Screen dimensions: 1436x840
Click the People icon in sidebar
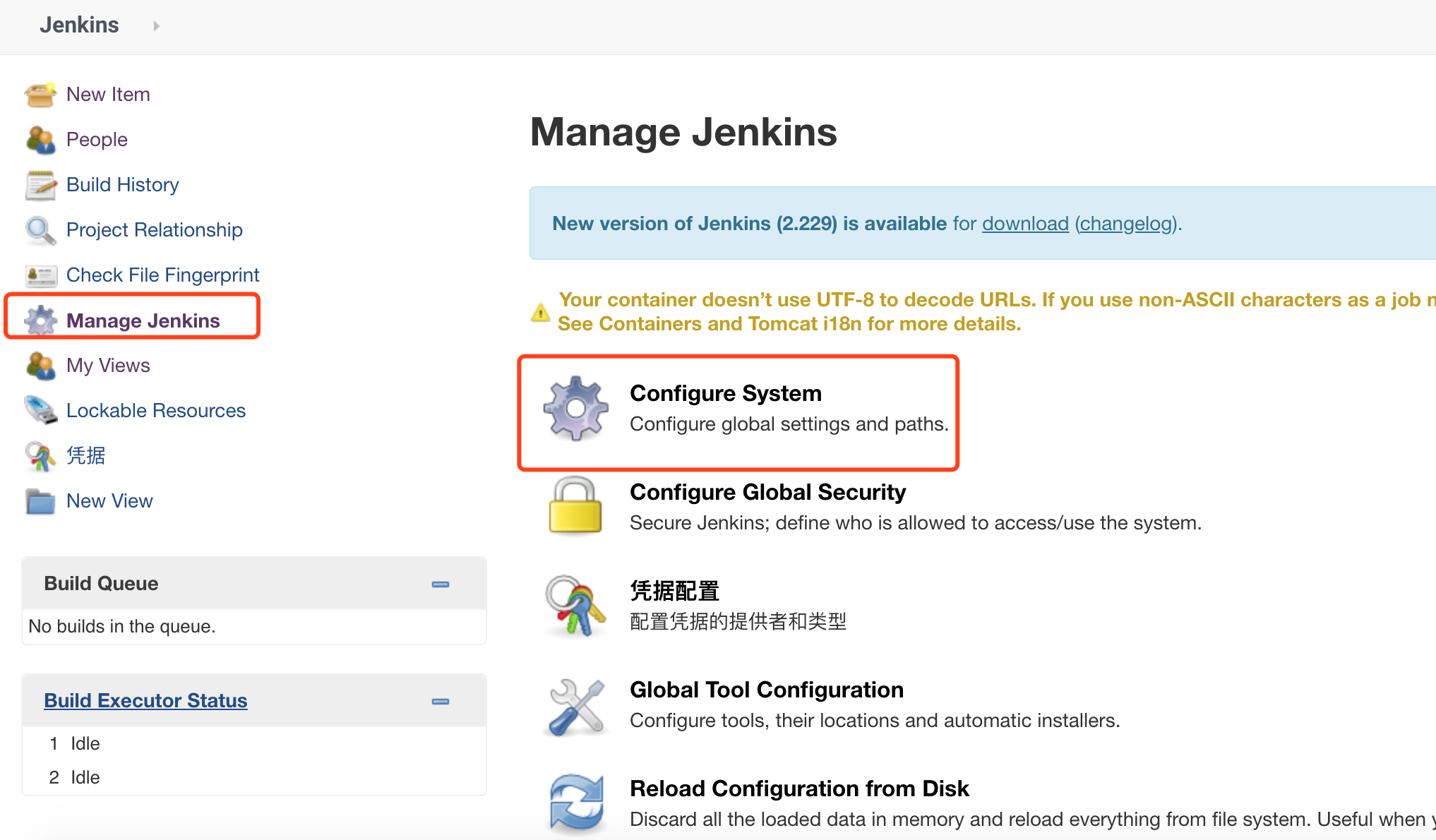[x=40, y=140]
